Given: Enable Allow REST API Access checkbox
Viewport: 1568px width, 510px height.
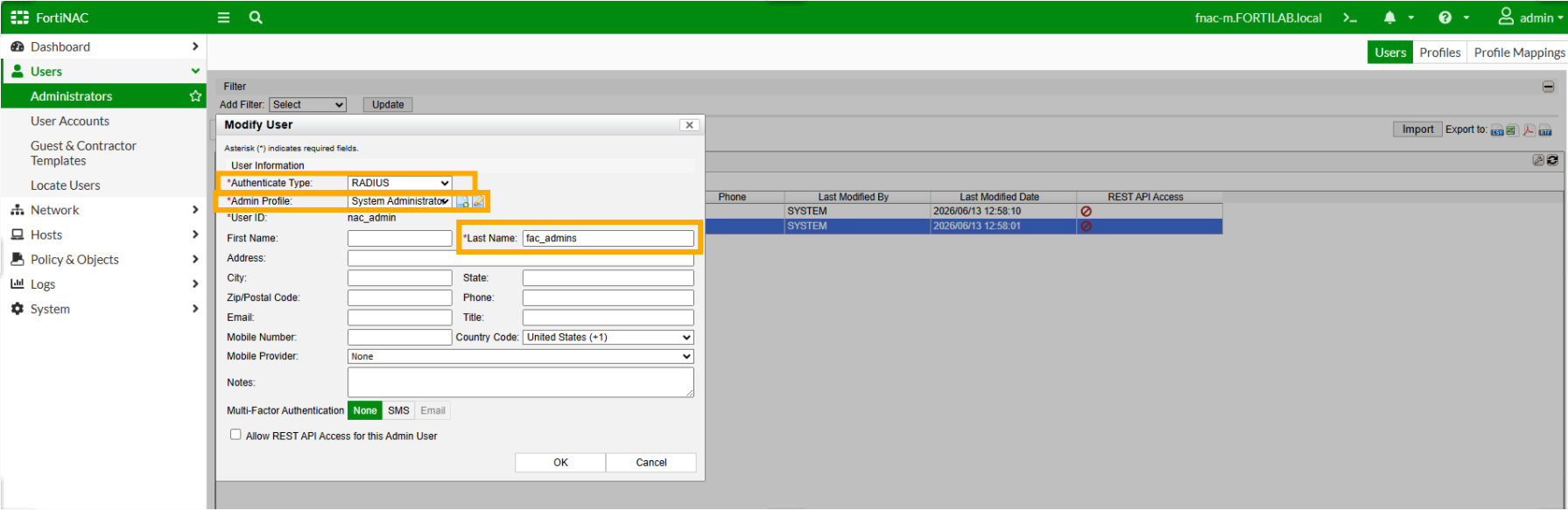Looking at the screenshot, I should pos(236,435).
